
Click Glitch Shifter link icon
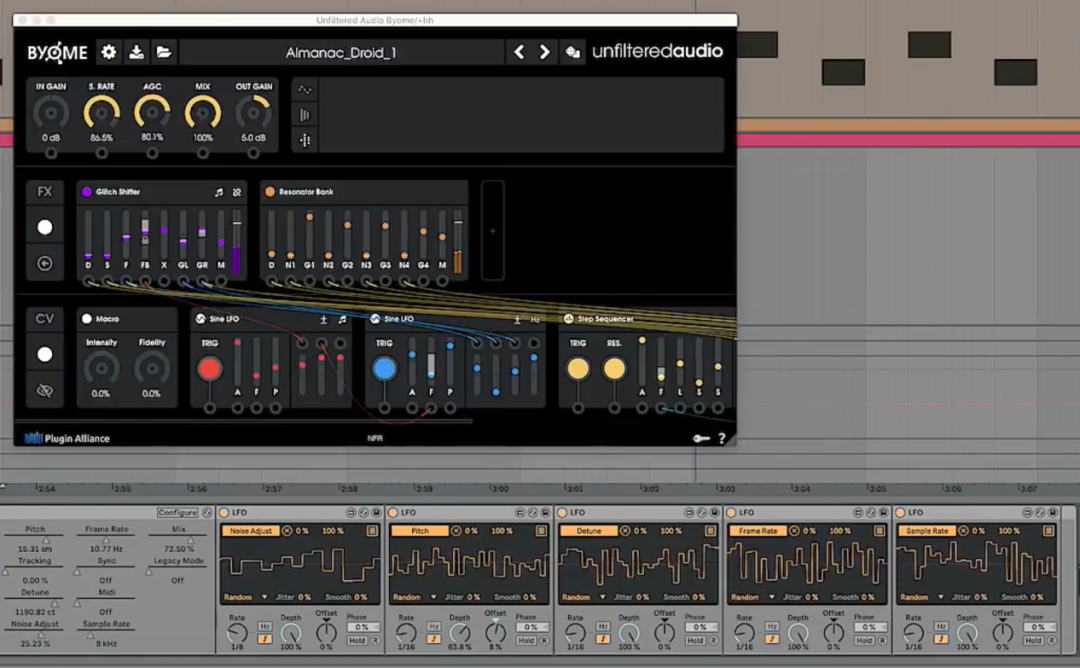point(237,192)
